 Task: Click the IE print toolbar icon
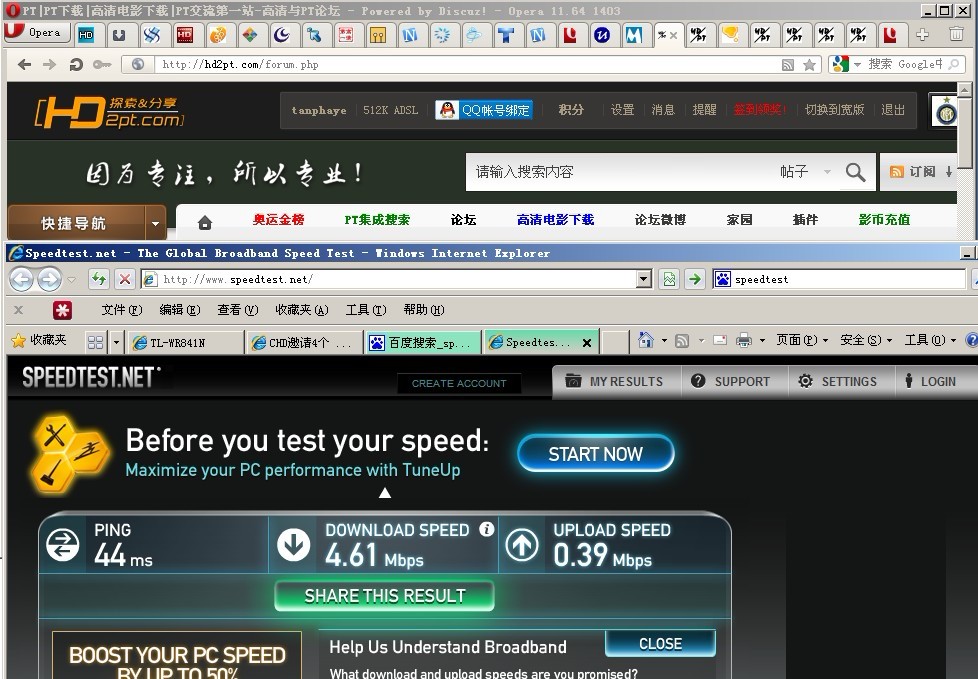tap(743, 341)
